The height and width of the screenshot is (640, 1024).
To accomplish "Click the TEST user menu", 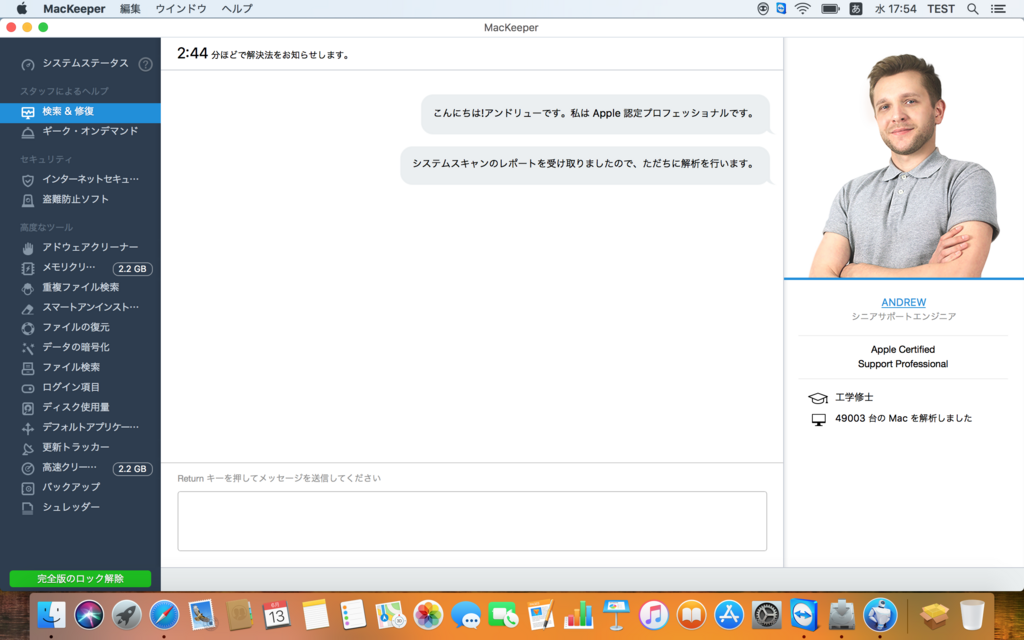I will click(941, 9).
